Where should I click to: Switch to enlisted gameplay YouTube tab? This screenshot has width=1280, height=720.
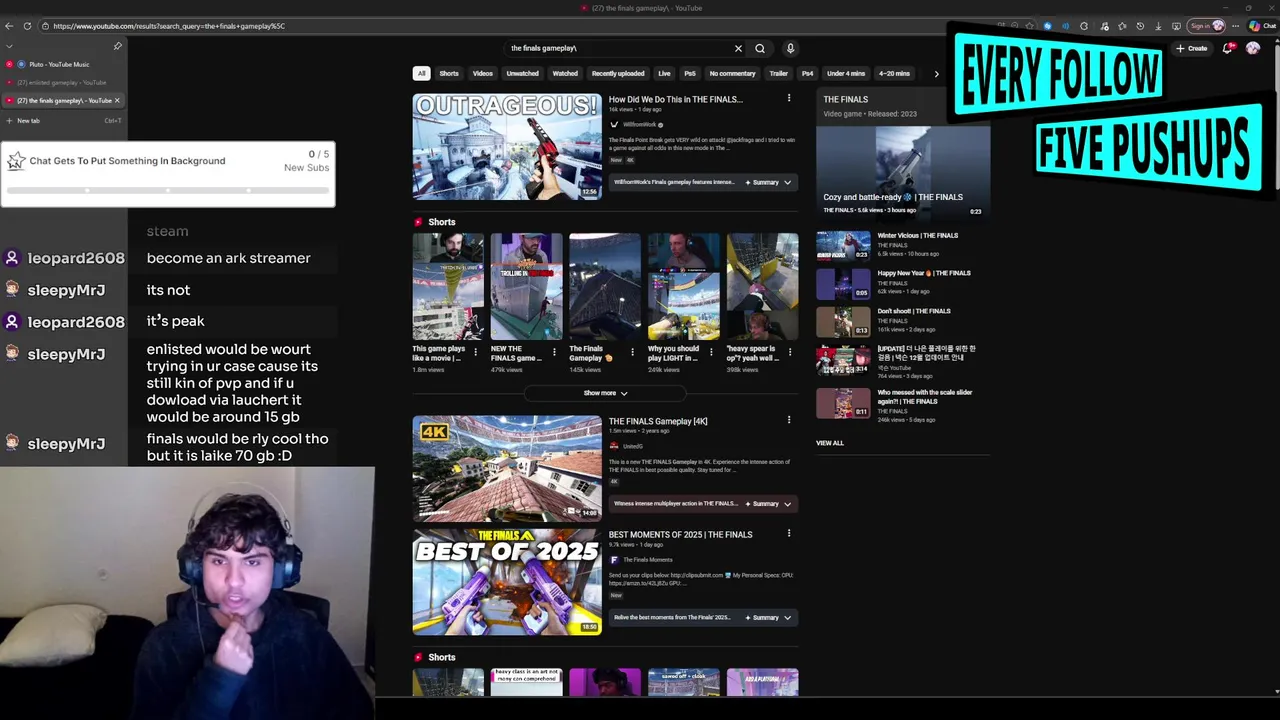(x=63, y=82)
